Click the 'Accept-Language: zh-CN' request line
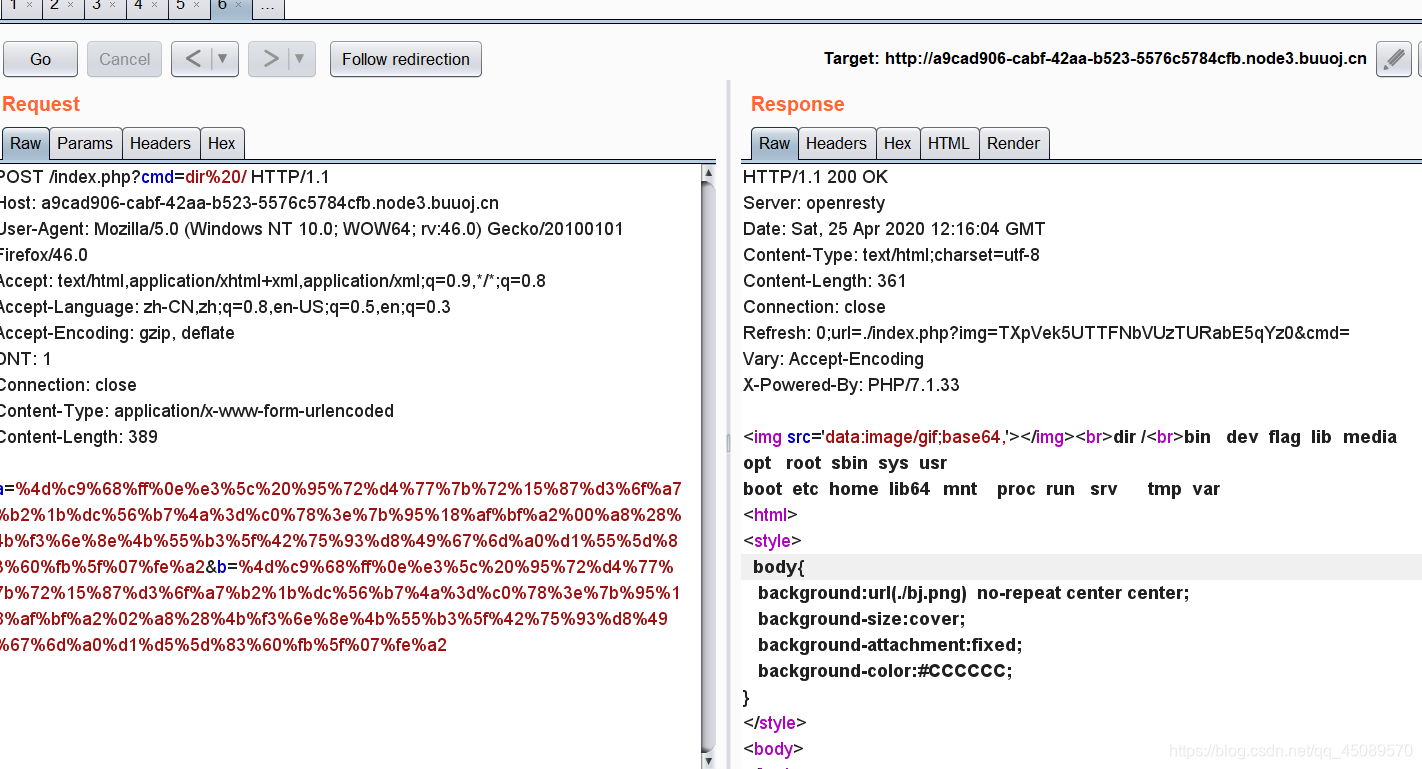This screenshot has width=1422, height=769. (225, 307)
